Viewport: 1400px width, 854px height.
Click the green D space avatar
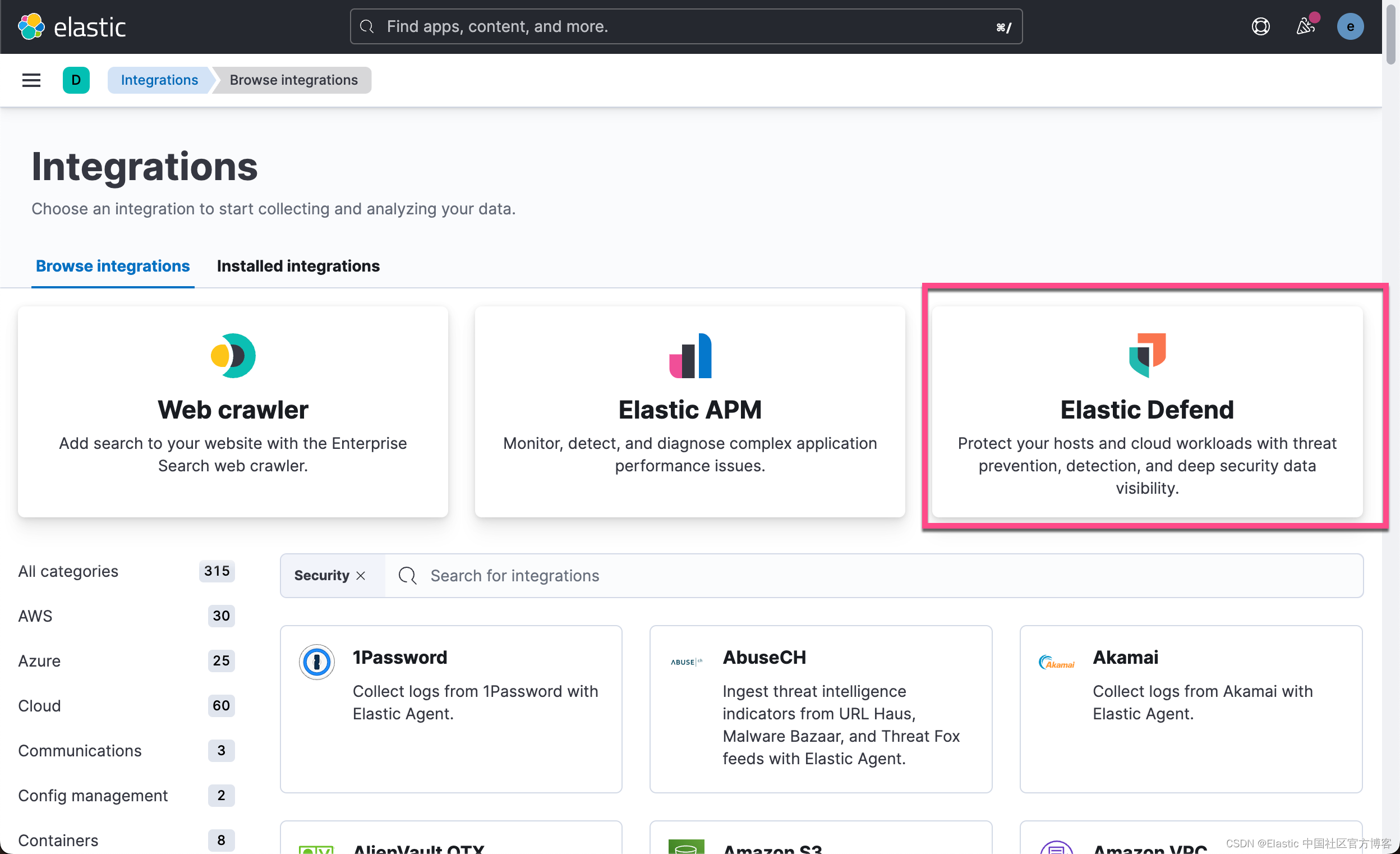point(76,80)
